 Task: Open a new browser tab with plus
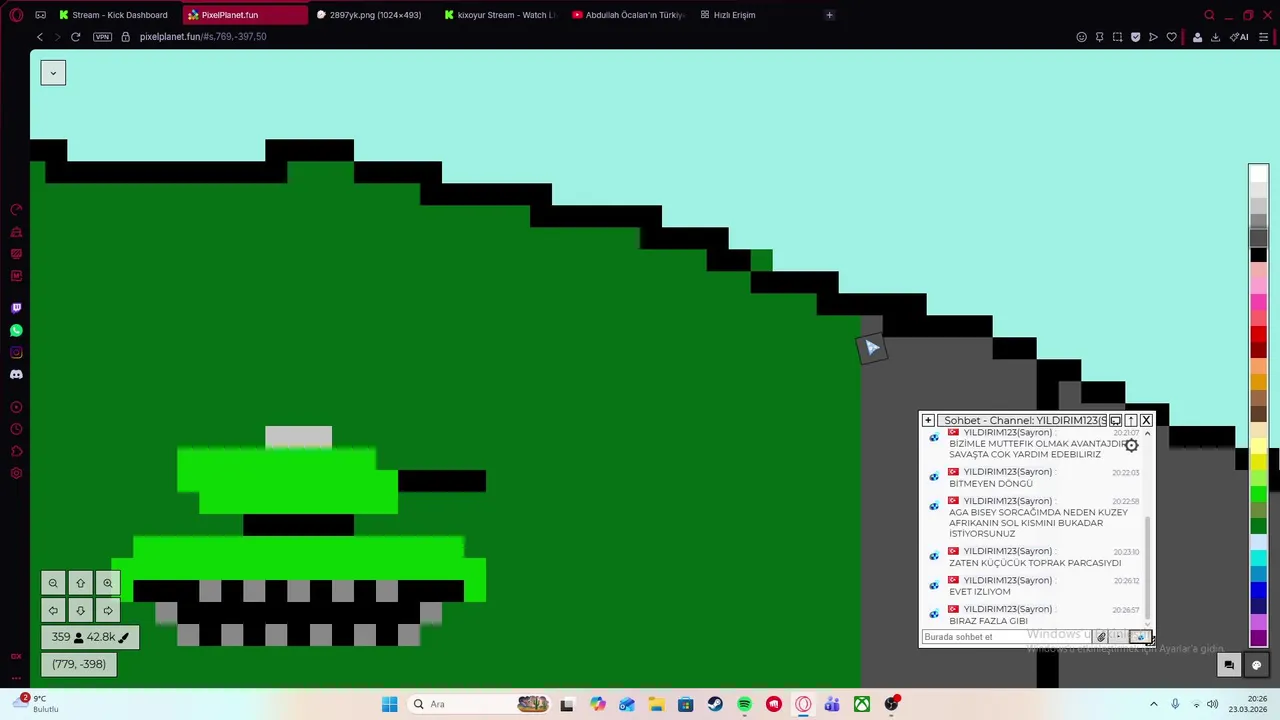pos(829,15)
